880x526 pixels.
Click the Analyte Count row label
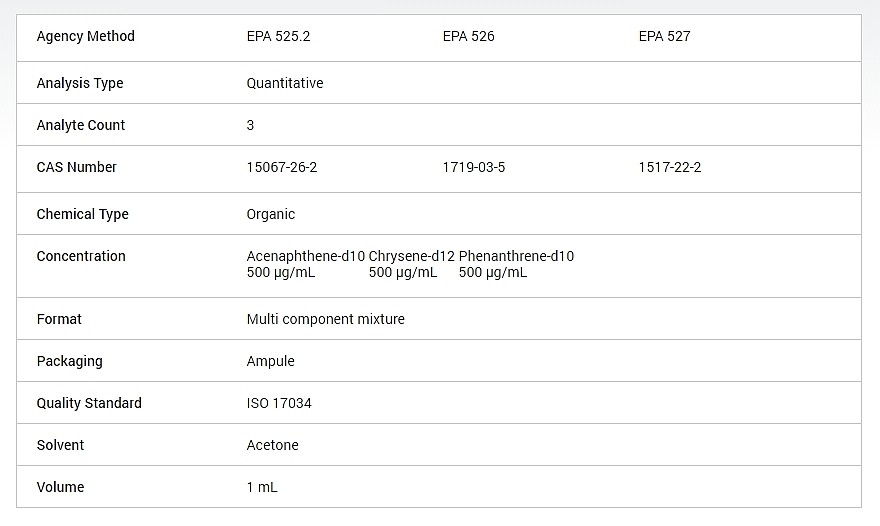coord(81,126)
